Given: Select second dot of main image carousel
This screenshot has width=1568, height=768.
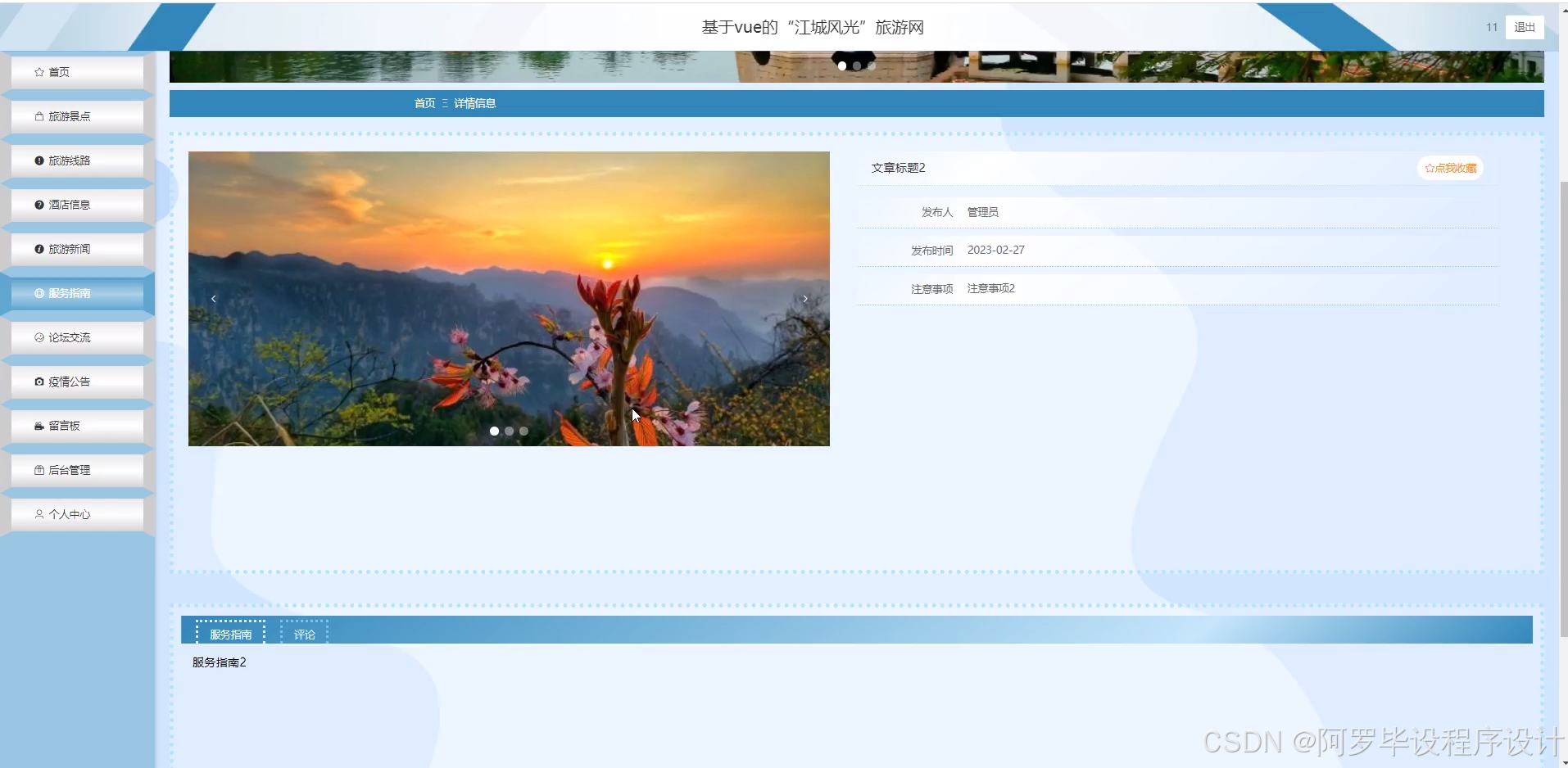Looking at the screenshot, I should click(509, 431).
